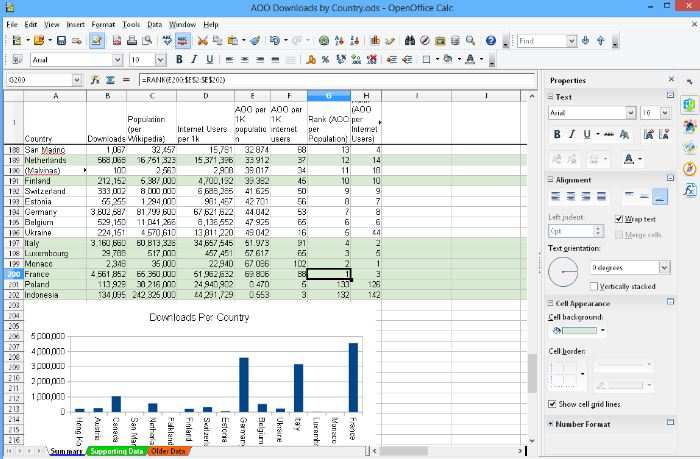This screenshot has width=700, height=459.
Task: Click the formula input line
Action: 337,80
